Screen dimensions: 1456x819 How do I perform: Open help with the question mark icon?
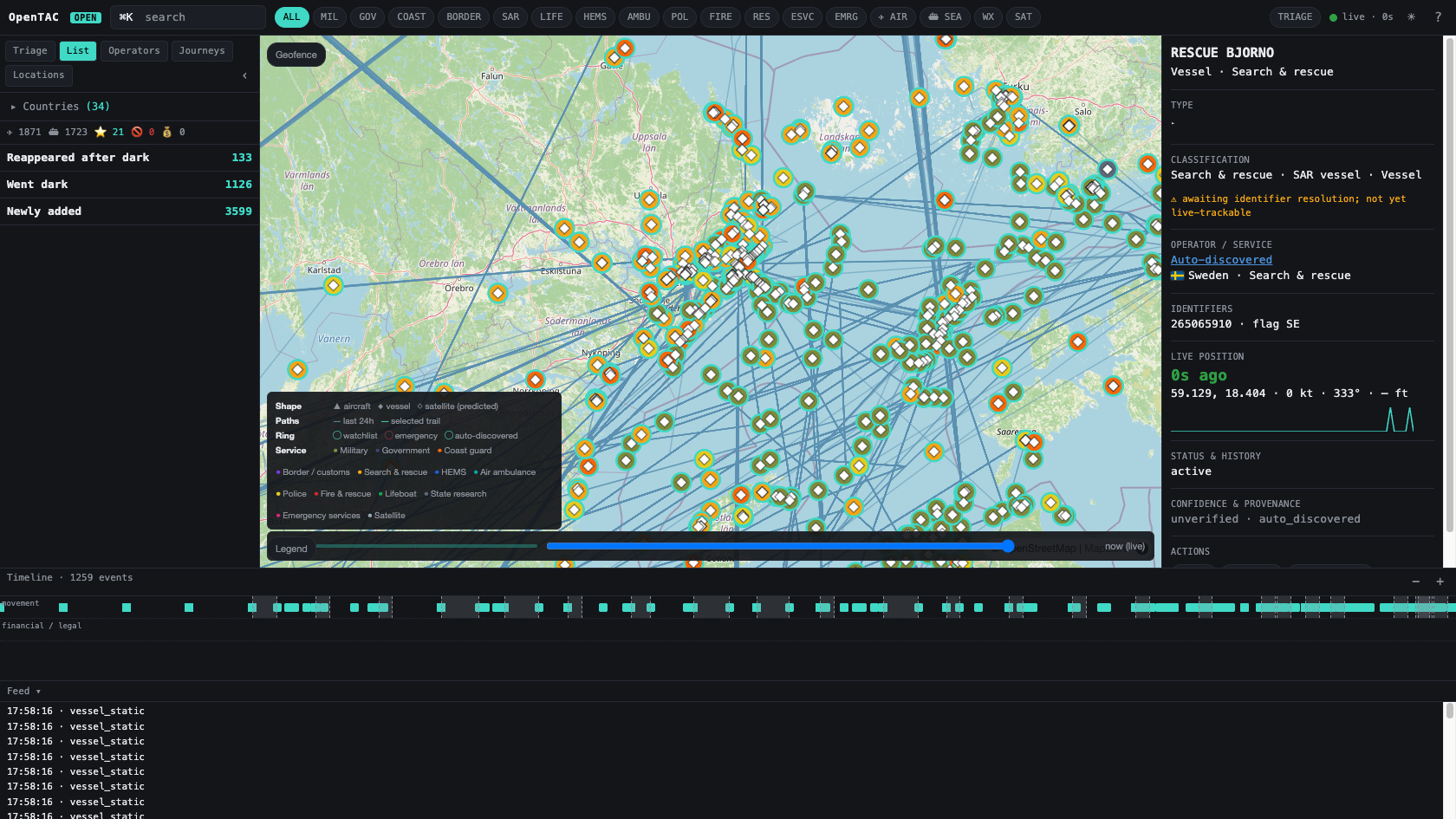pyautogui.click(x=1438, y=17)
